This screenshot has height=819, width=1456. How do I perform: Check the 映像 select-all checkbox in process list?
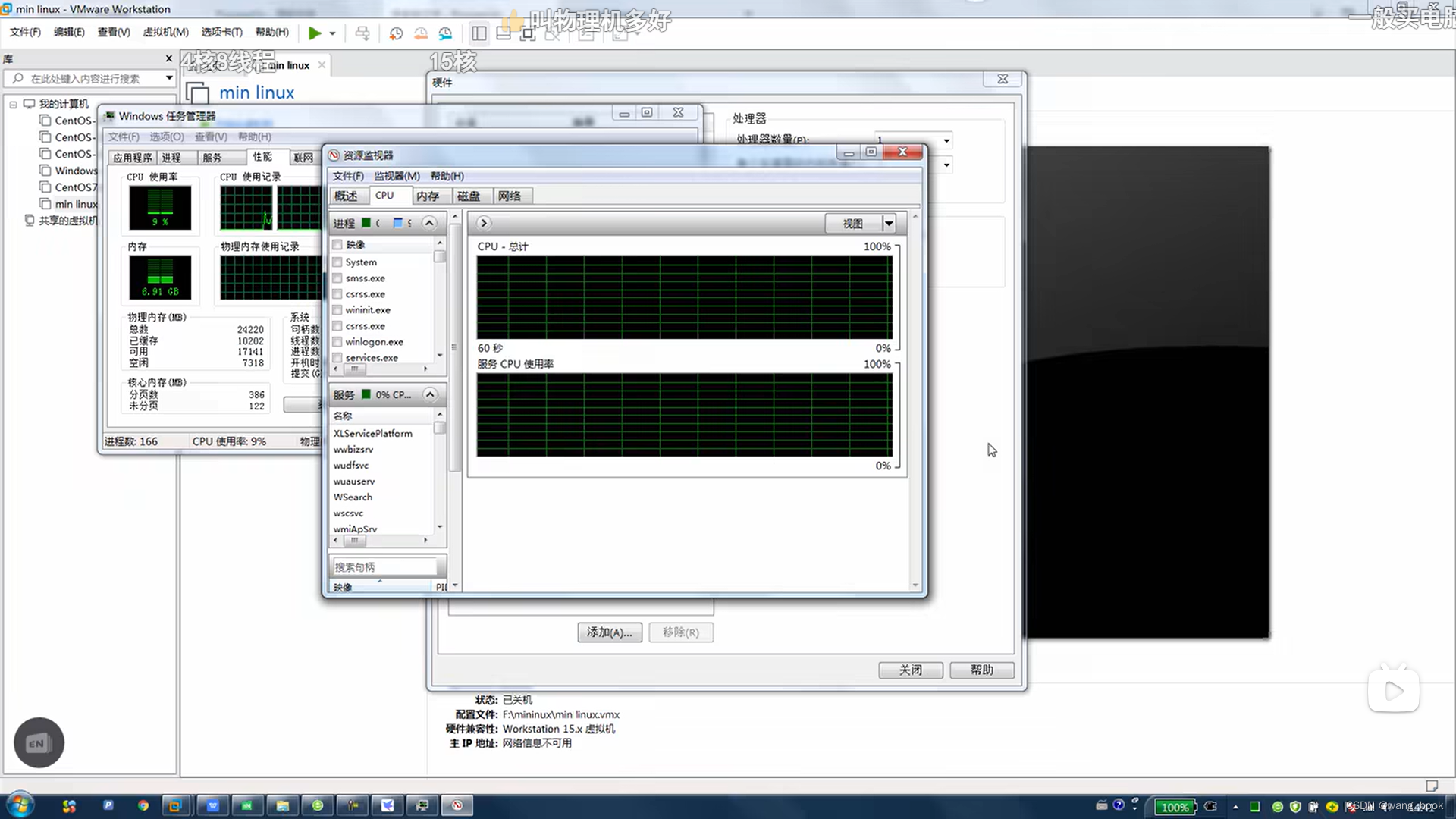click(337, 245)
